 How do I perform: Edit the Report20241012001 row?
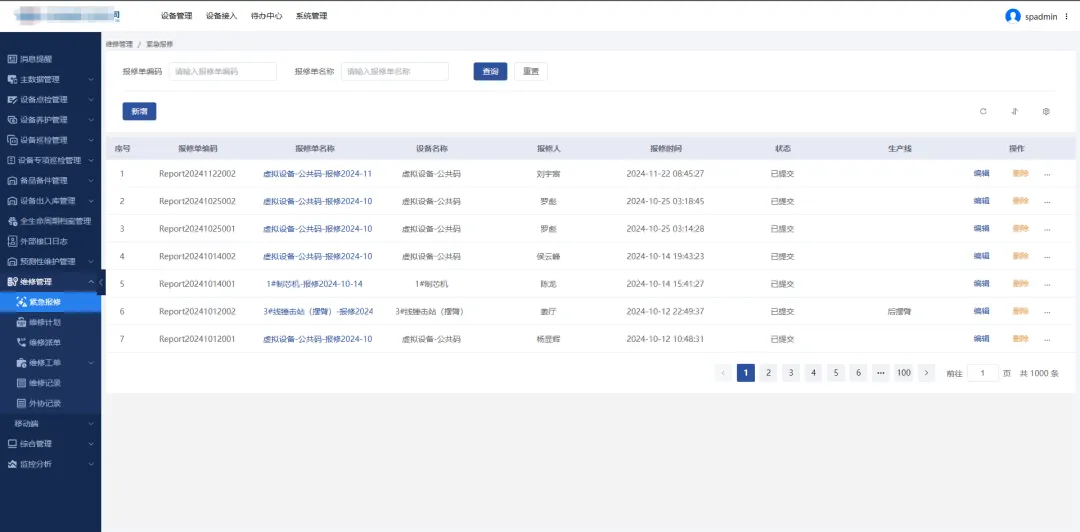(982, 339)
